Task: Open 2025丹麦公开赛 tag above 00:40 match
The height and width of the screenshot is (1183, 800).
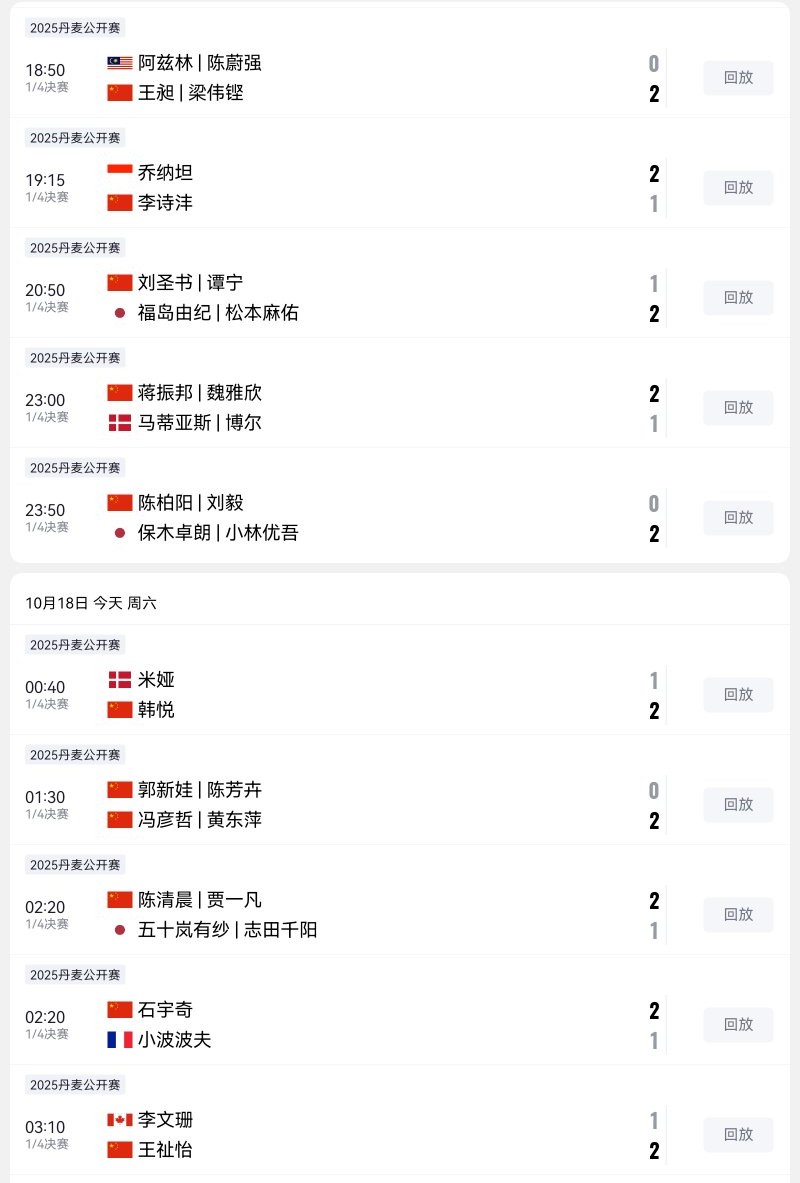Action: pos(75,645)
